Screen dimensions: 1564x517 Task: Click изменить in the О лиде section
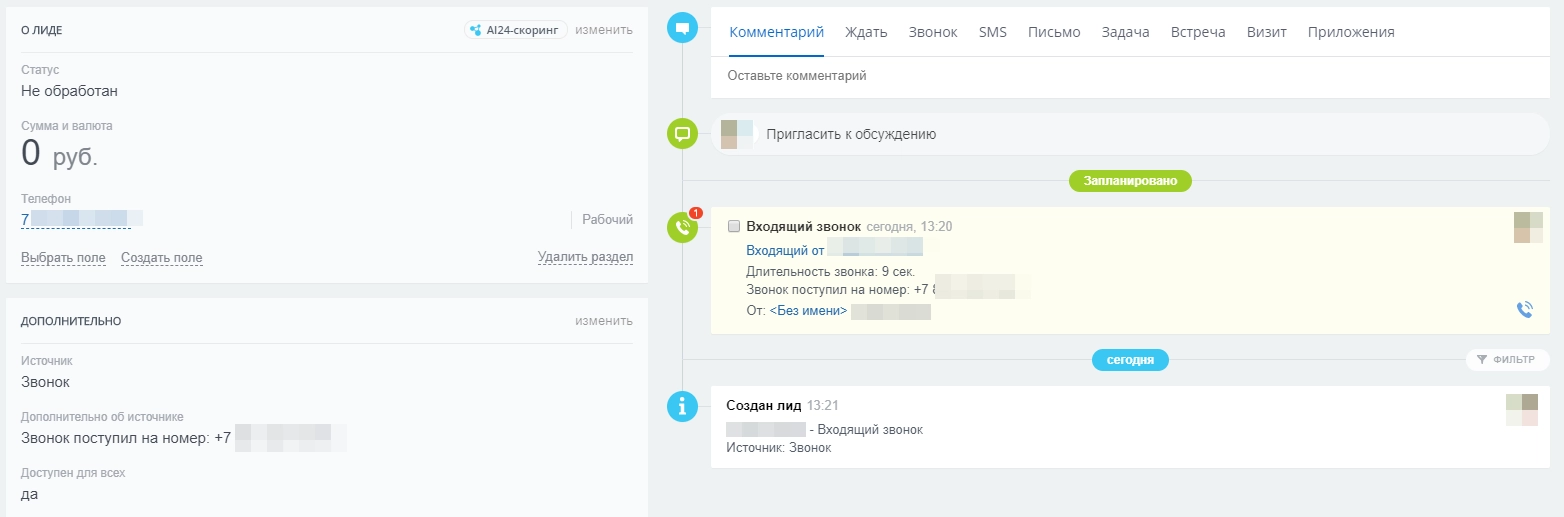pos(604,30)
